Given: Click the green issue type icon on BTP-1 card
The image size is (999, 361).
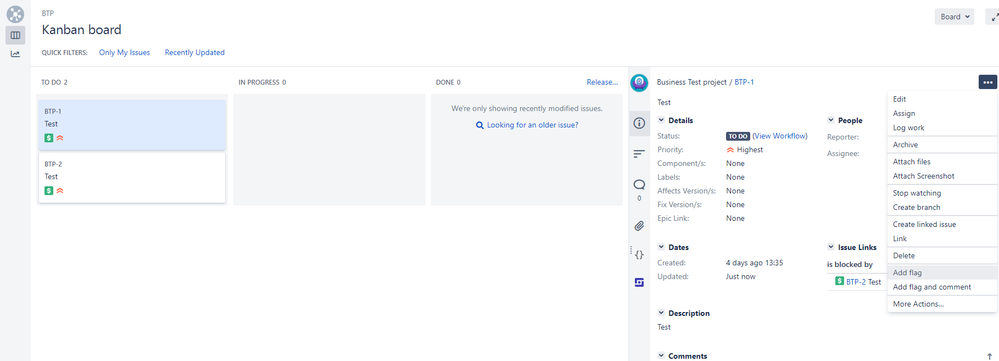Looking at the screenshot, I should tap(48, 138).
